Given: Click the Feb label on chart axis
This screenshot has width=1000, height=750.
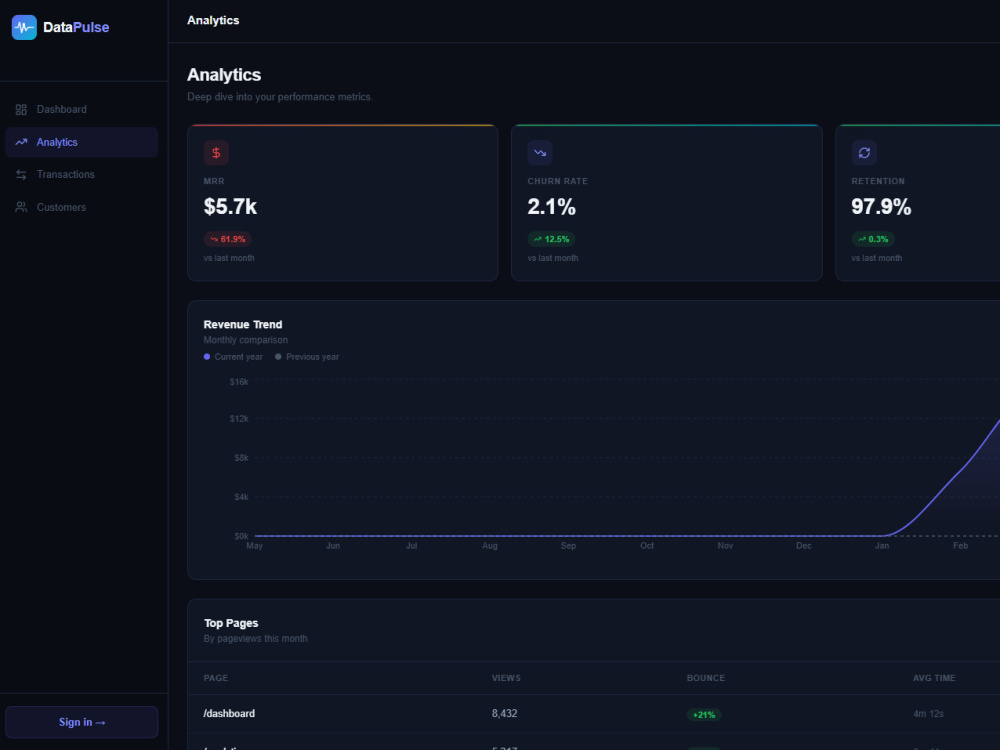Looking at the screenshot, I should point(960,546).
